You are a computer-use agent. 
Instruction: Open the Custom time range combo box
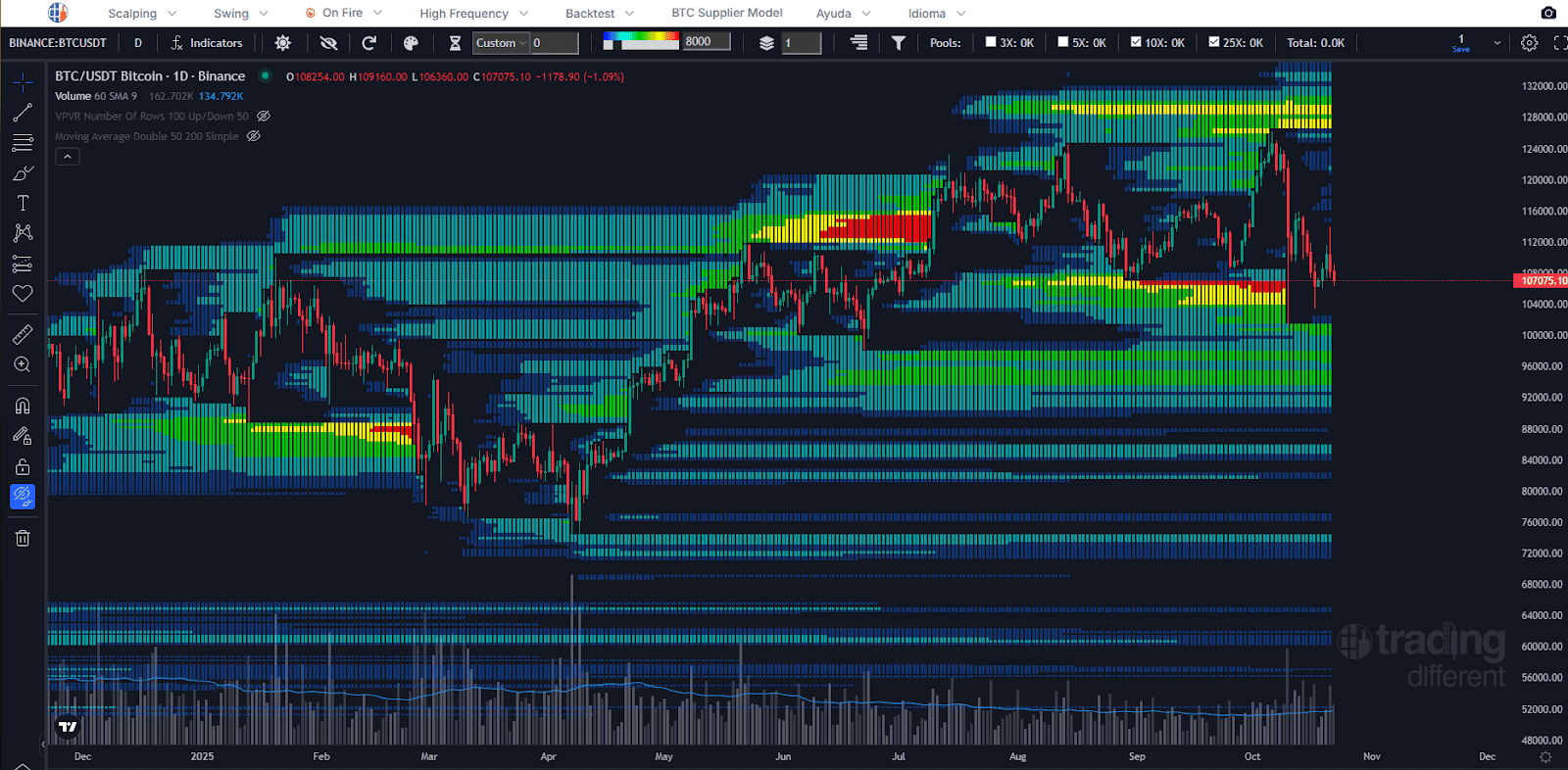pyautogui.click(x=501, y=43)
